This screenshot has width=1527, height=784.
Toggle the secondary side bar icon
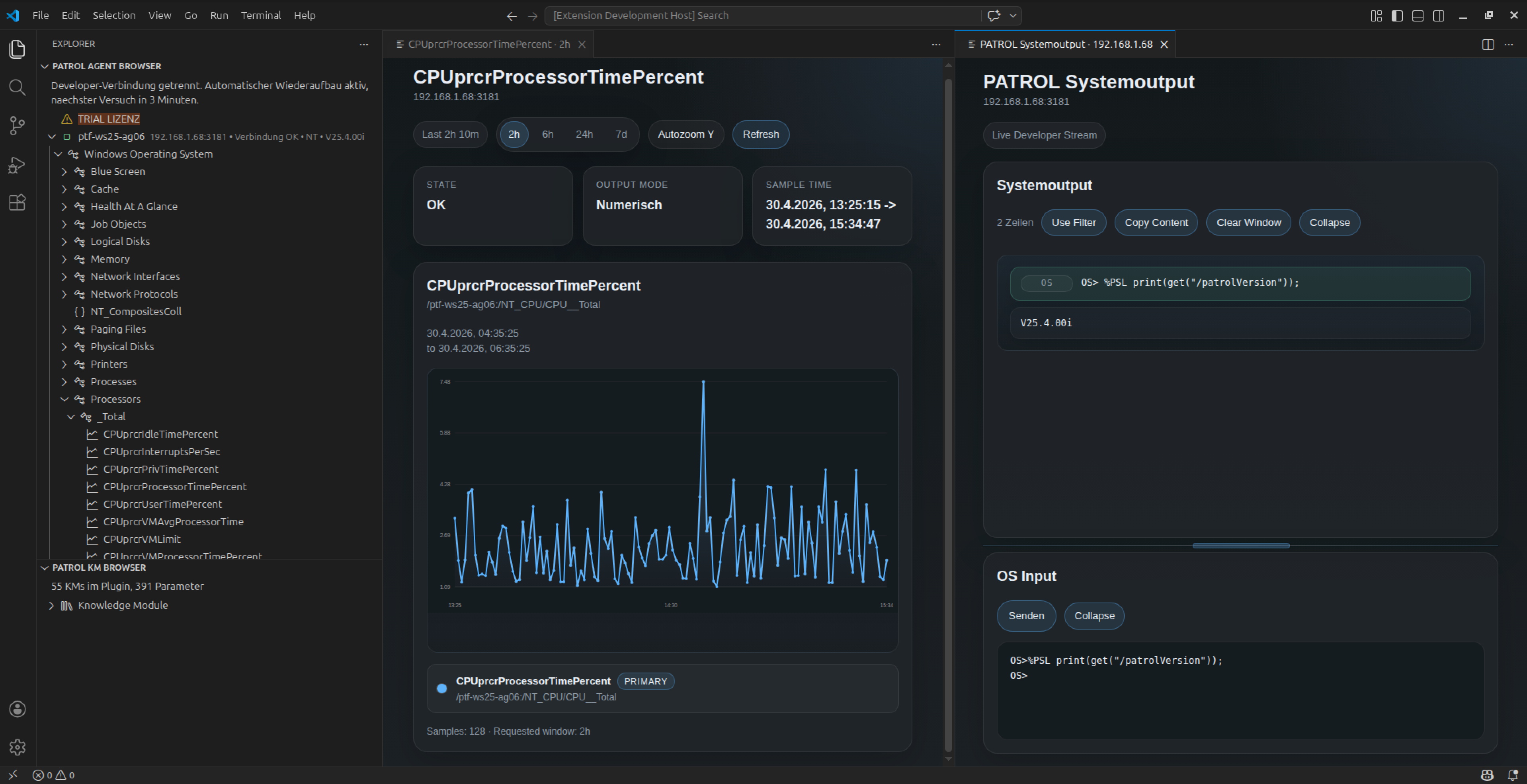(1438, 16)
